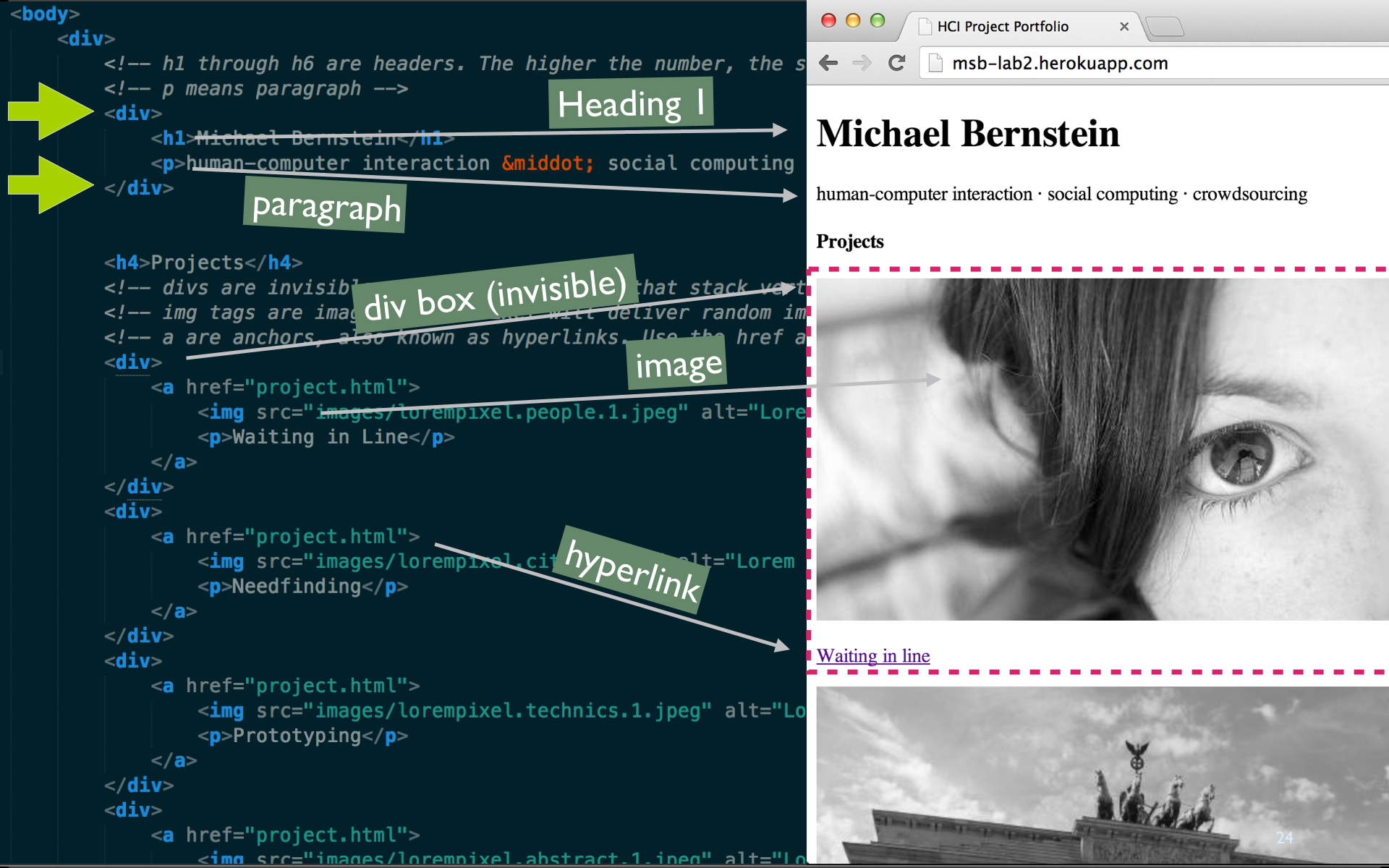The image size is (1389, 868).
Task: Click the Projects subheading
Action: (x=850, y=242)
